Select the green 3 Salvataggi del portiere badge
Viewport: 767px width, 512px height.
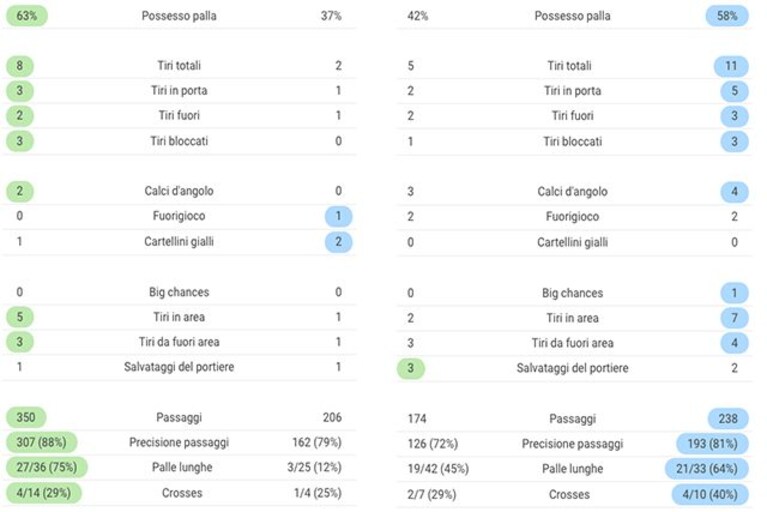pyautogui.click(x=410, y=368)
